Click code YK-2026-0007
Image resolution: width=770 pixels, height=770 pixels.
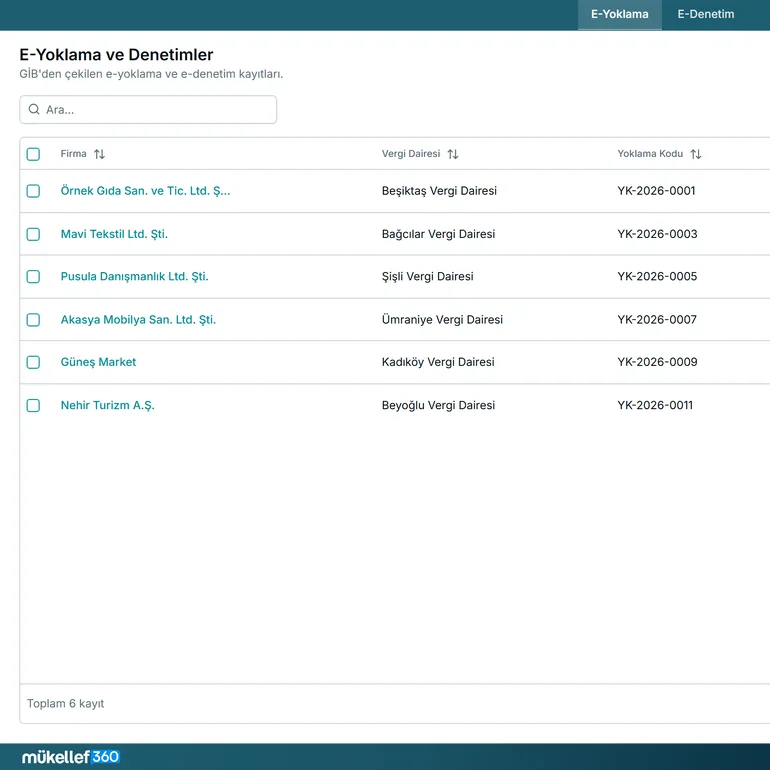657,320
